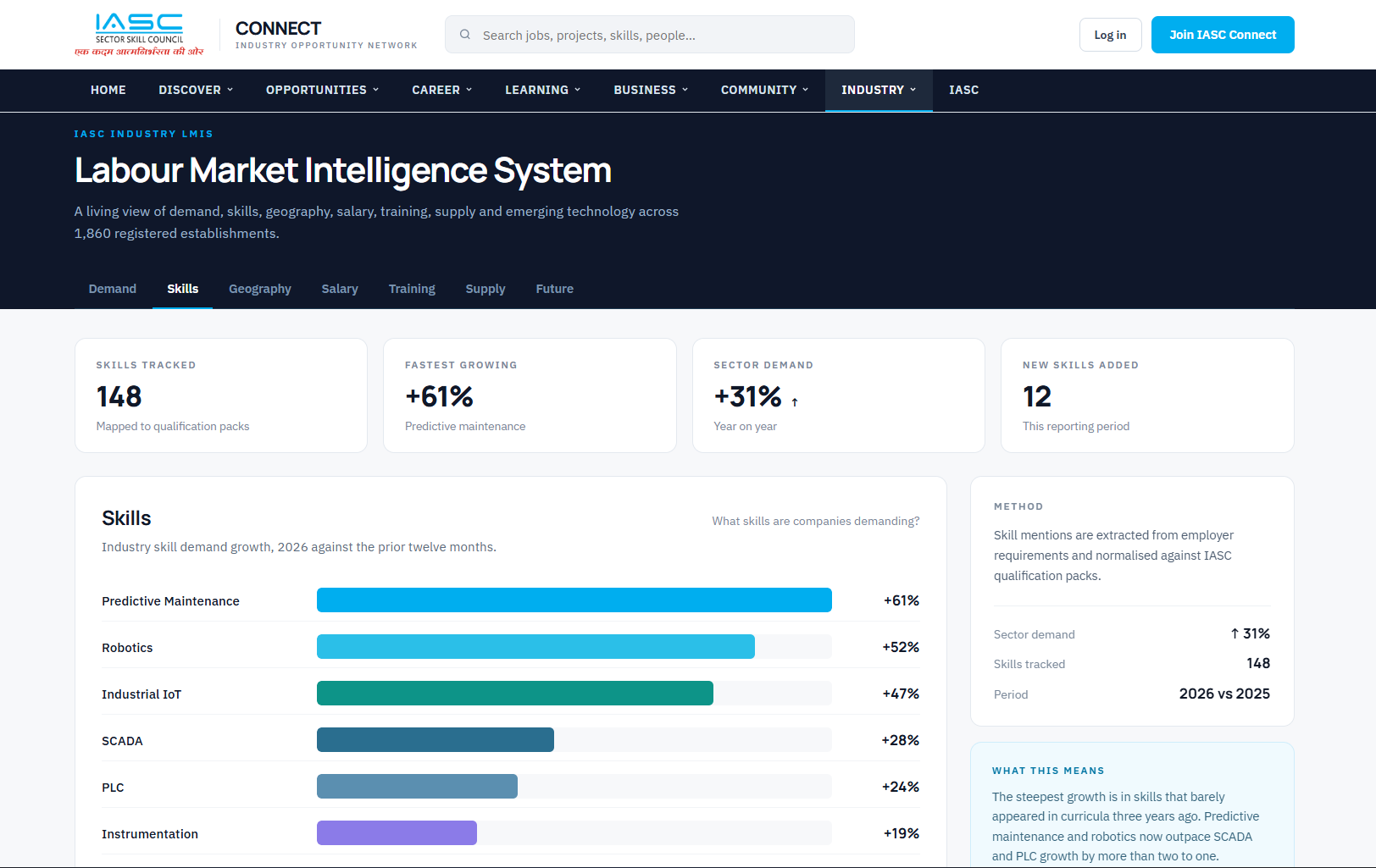Click the Predictive Maintenance growth bar
Viewport: 1376px width, 868px height.
[574, 600]
